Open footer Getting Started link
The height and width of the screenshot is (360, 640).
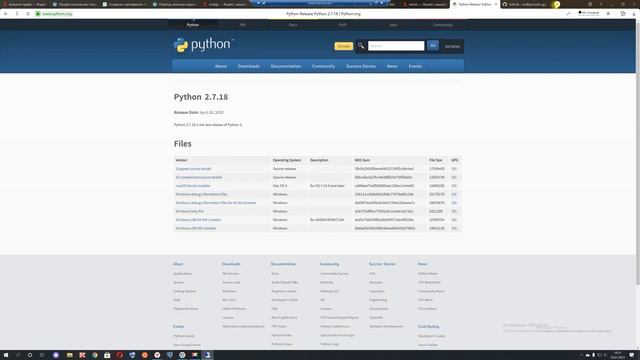click(x=184, y=291)
